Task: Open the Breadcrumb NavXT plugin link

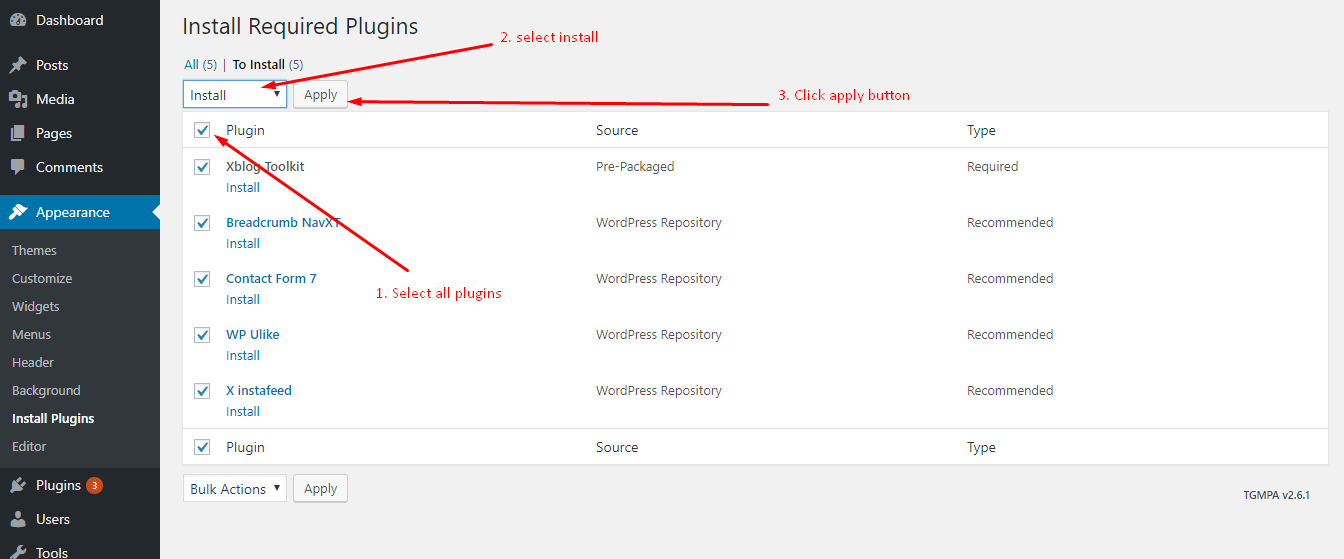Action: pyautogui.click(x=284, y=222)
